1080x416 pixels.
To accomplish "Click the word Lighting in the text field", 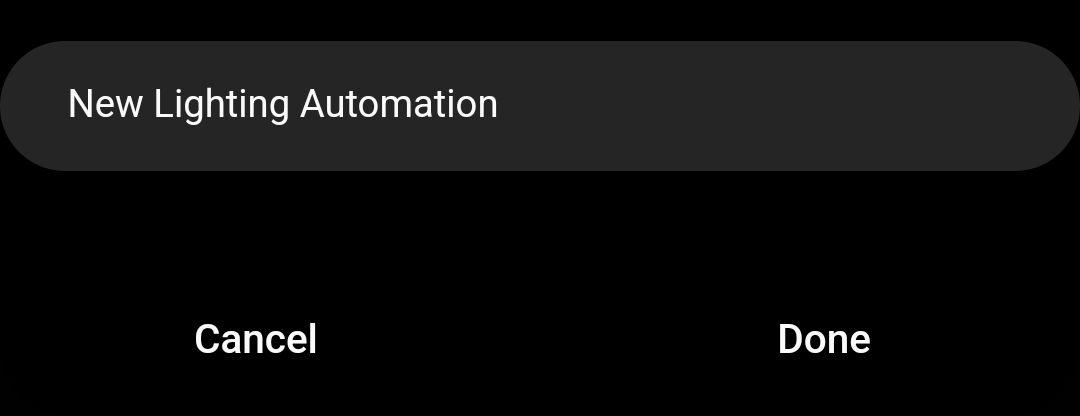I will coord(221,106).
